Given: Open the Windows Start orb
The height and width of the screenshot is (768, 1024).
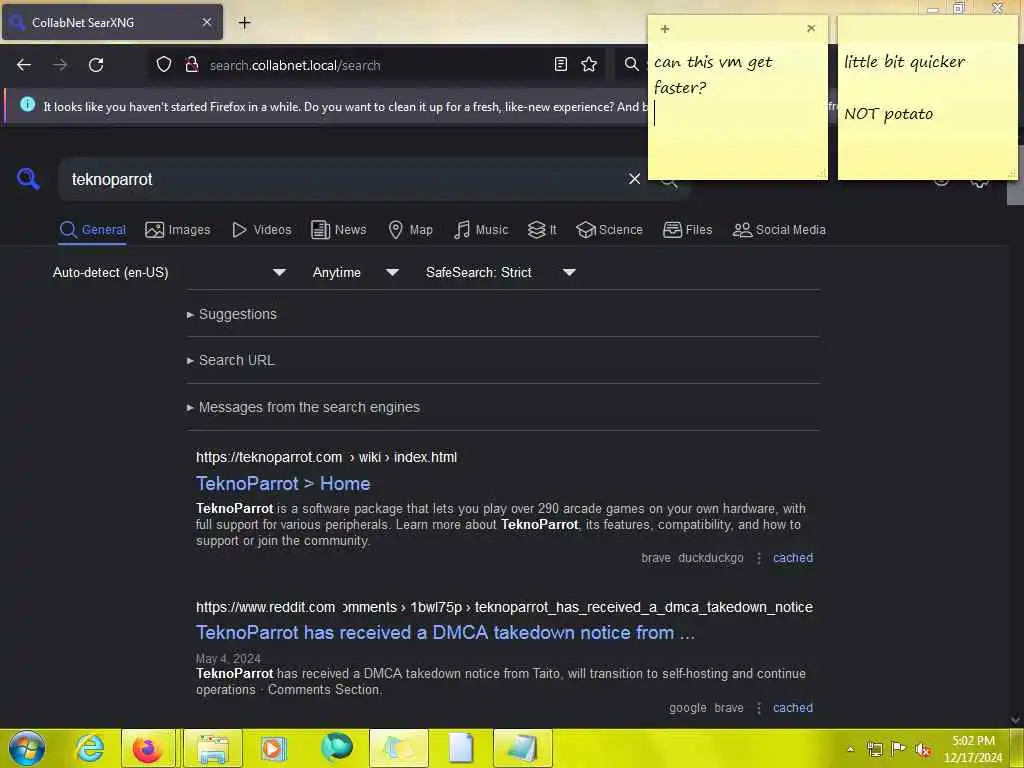Looking at the screenshot, I should 27,748.
